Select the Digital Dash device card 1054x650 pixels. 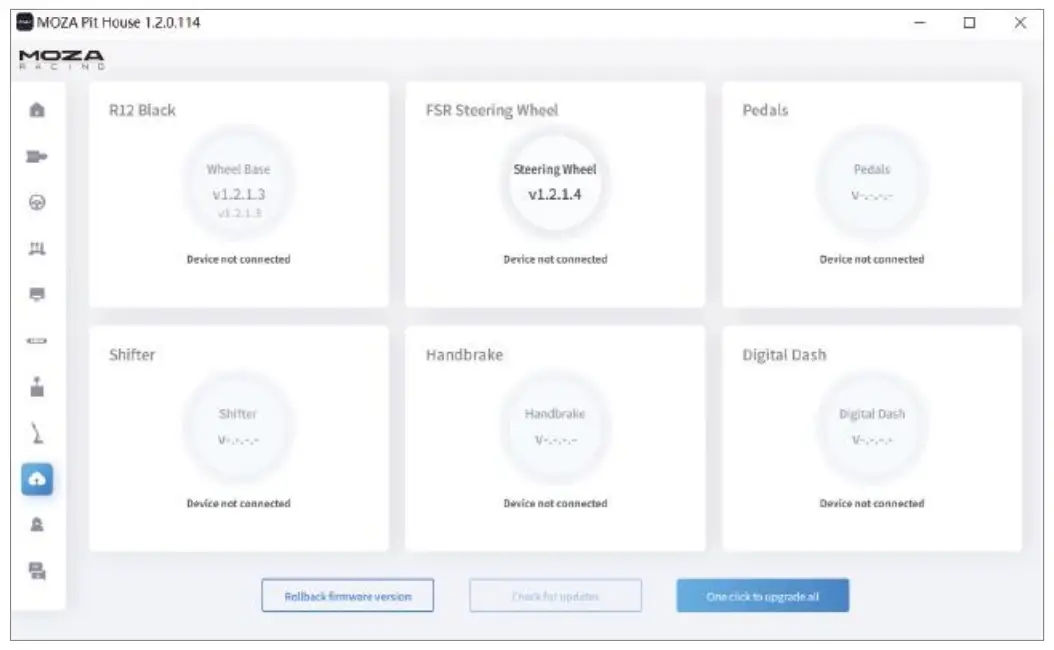click(871, 438)
